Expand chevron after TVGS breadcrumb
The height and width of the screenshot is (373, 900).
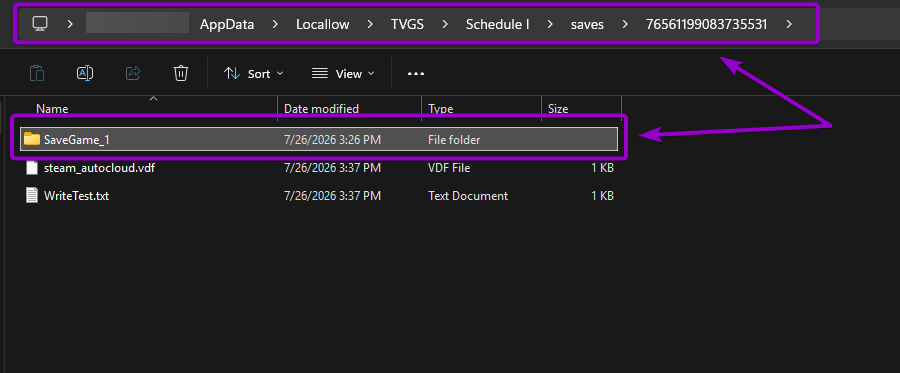(x=445, y=24)
